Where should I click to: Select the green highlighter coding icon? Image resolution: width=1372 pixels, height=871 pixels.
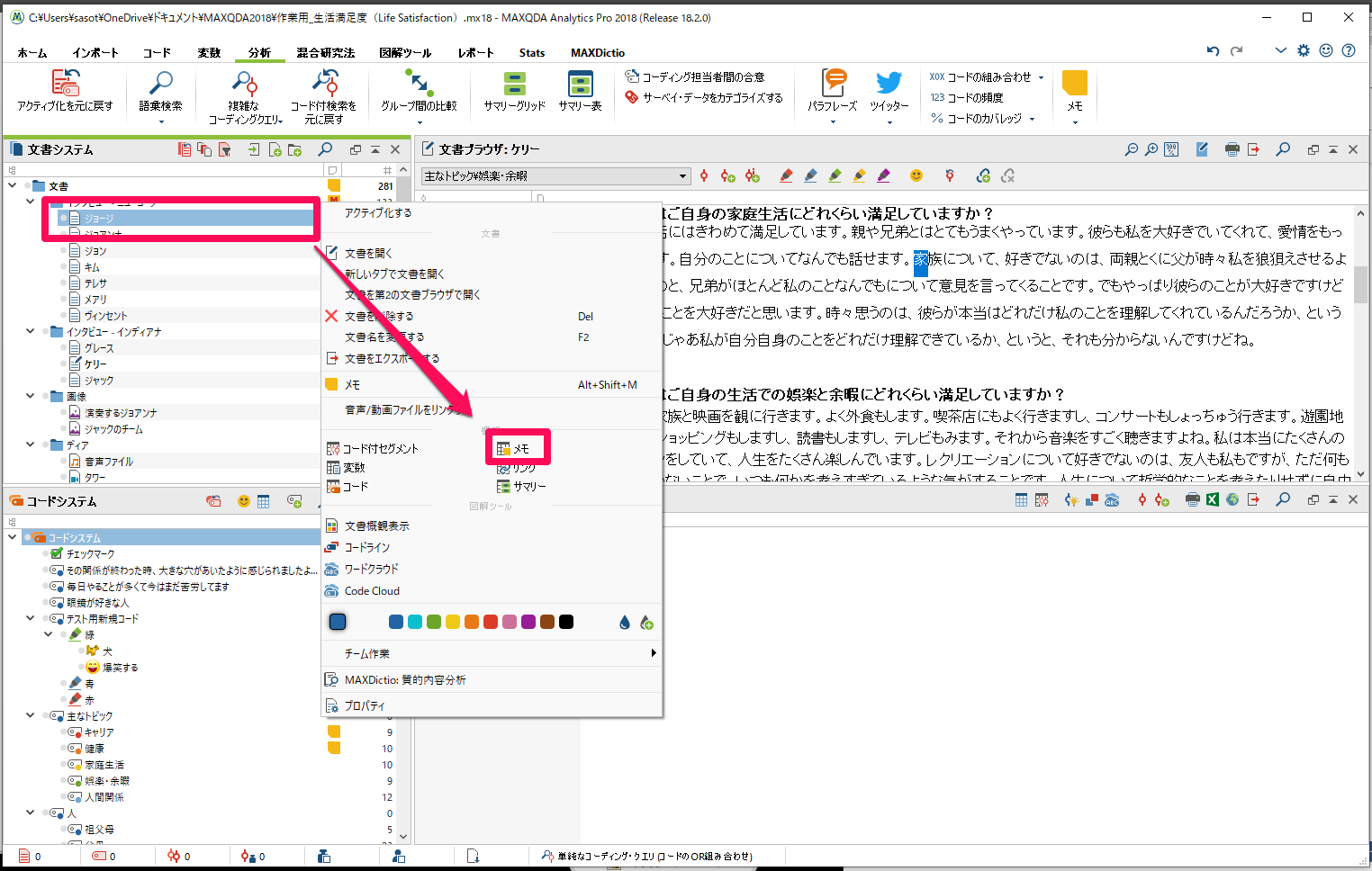tap(835, 176)
